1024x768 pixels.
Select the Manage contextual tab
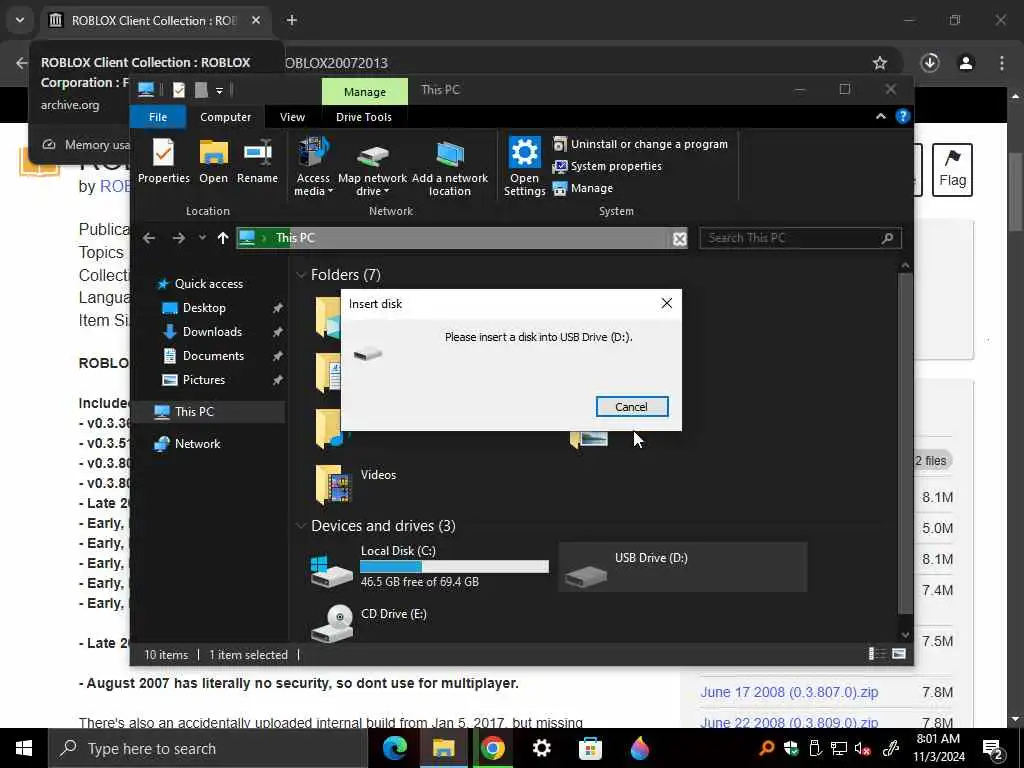tap(364, 92)
